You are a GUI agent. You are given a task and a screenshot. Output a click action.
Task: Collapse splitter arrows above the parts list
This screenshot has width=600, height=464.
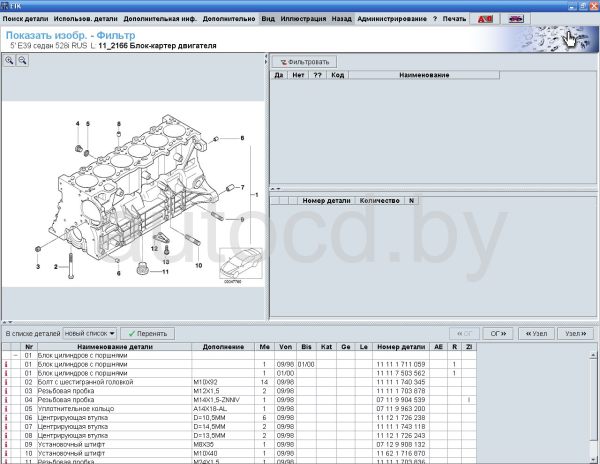tap(8, 322)
